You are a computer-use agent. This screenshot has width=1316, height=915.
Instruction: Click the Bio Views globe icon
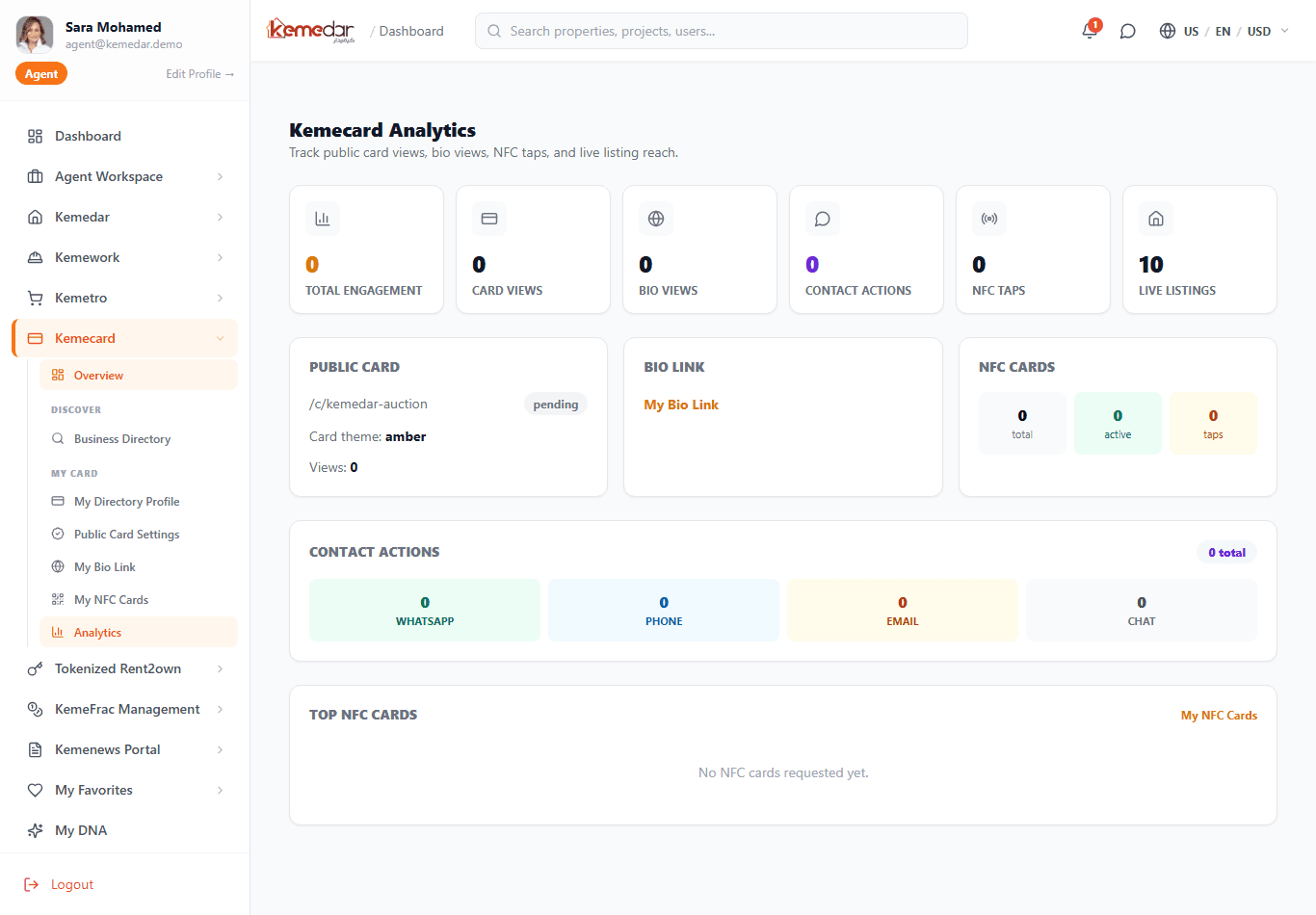[656, 219]
